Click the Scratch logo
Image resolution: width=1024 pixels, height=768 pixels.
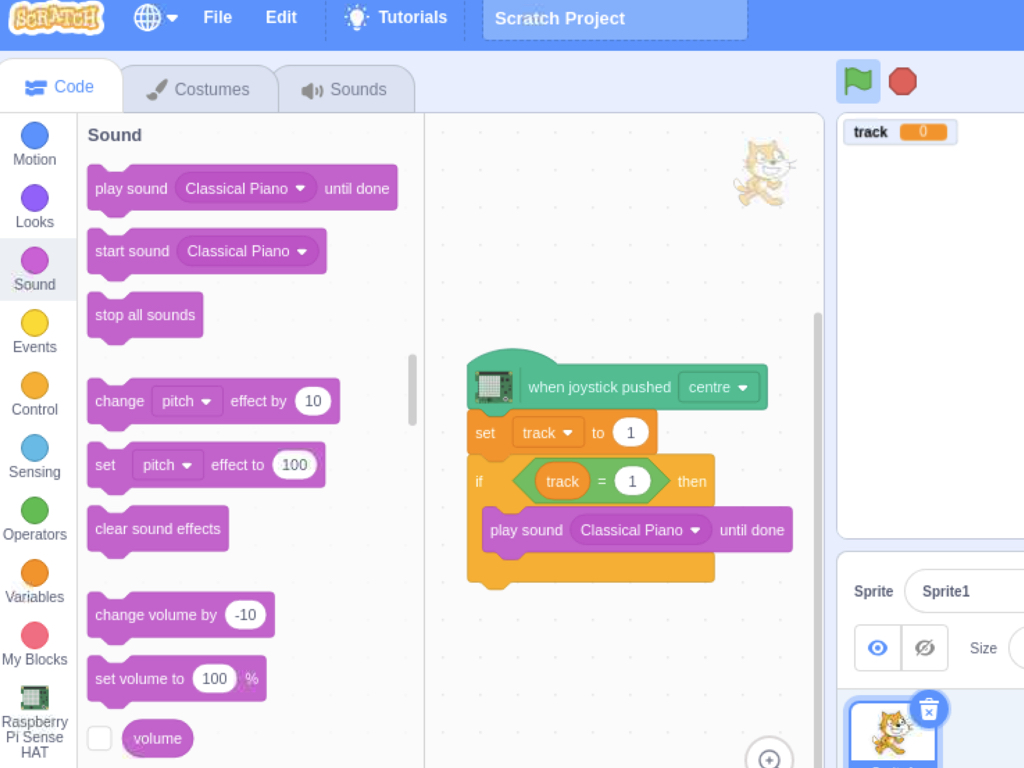click(x=56, y=18)
